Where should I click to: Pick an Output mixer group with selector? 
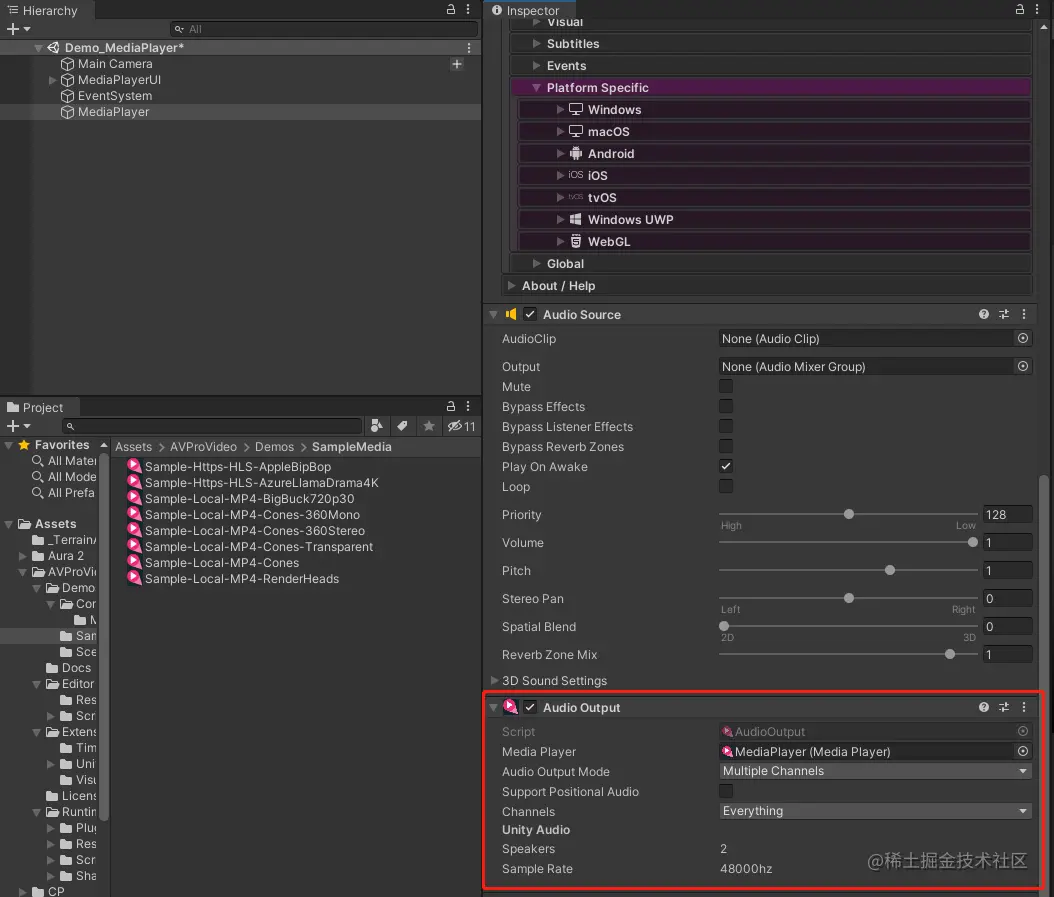1022,366
